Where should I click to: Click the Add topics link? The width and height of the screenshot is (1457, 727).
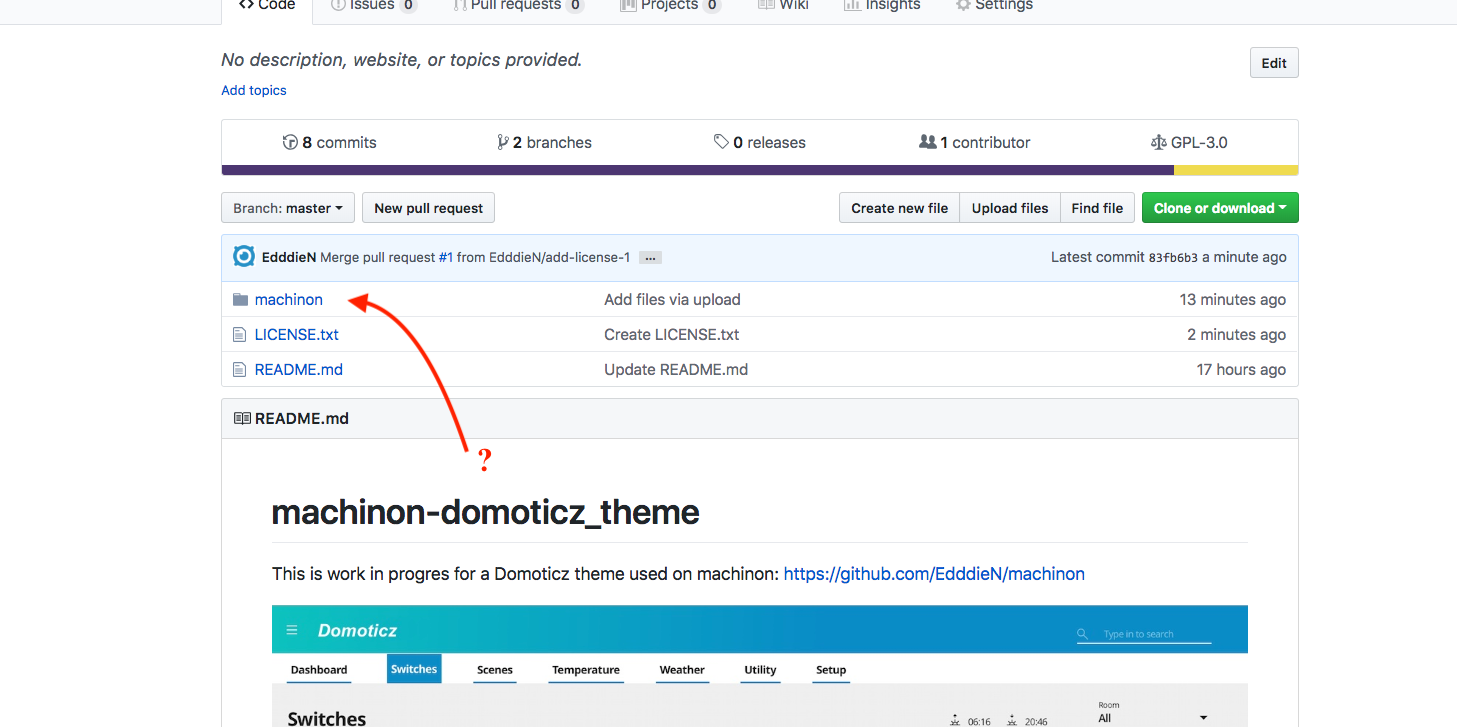tap(254, 90)
